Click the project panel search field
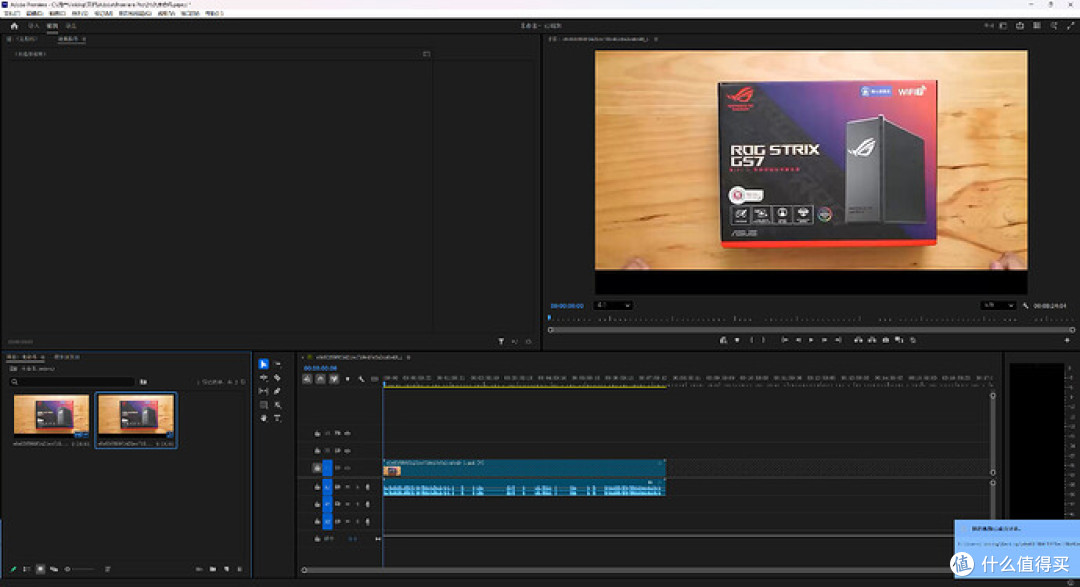This screenshot has width=1080, height=587. point(72,382)
